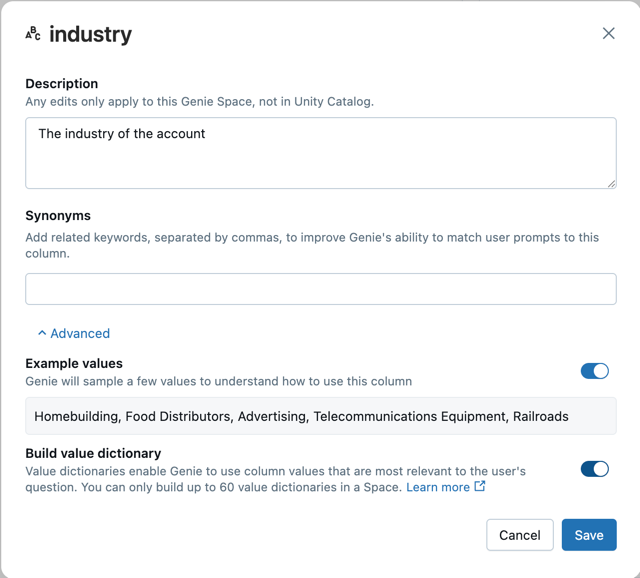Image resolution: width=640 pixels, height=578 pixels.
Task: Click the industry column title
Action: [90, 34]
